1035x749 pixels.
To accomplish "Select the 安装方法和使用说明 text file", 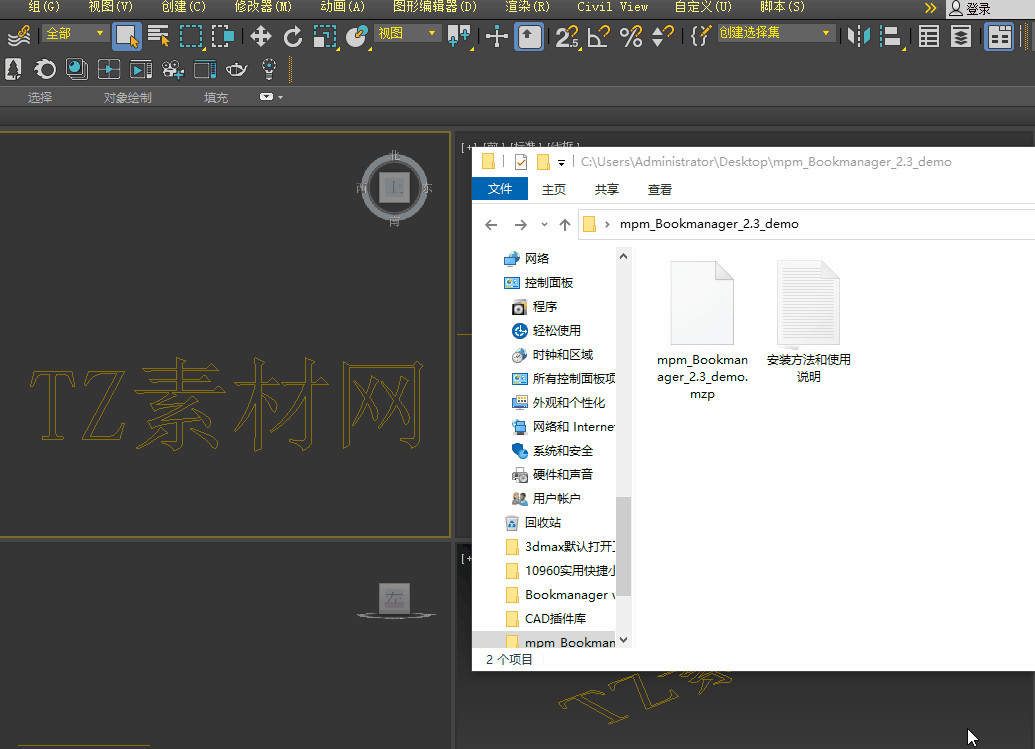I will pos(809,322).
